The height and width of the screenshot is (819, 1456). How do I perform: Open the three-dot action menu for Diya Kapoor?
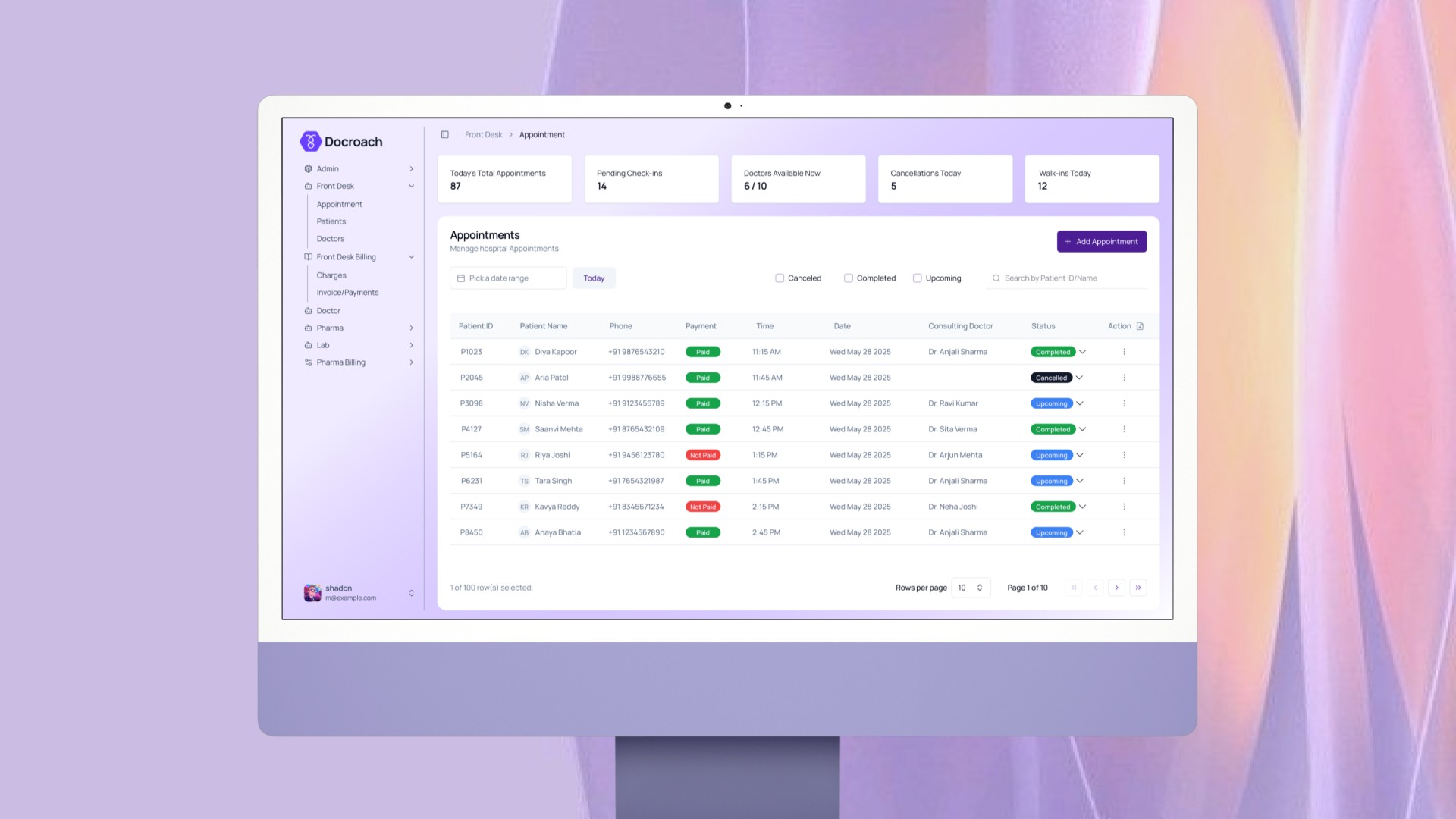(1124, 352)
